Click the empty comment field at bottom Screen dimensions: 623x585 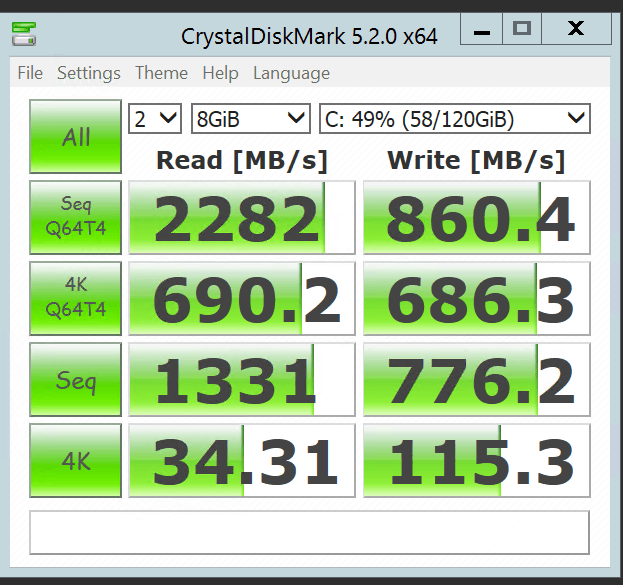(310, 533)
